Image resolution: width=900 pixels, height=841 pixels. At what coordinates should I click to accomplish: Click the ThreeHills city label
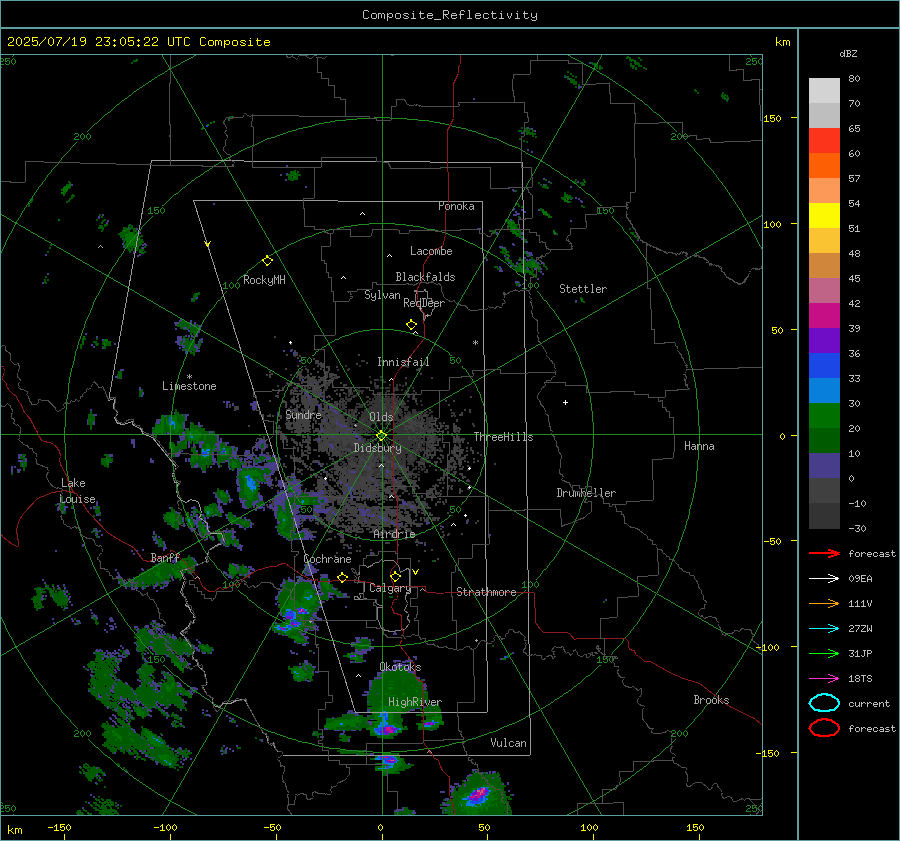(x=503, y=437)
